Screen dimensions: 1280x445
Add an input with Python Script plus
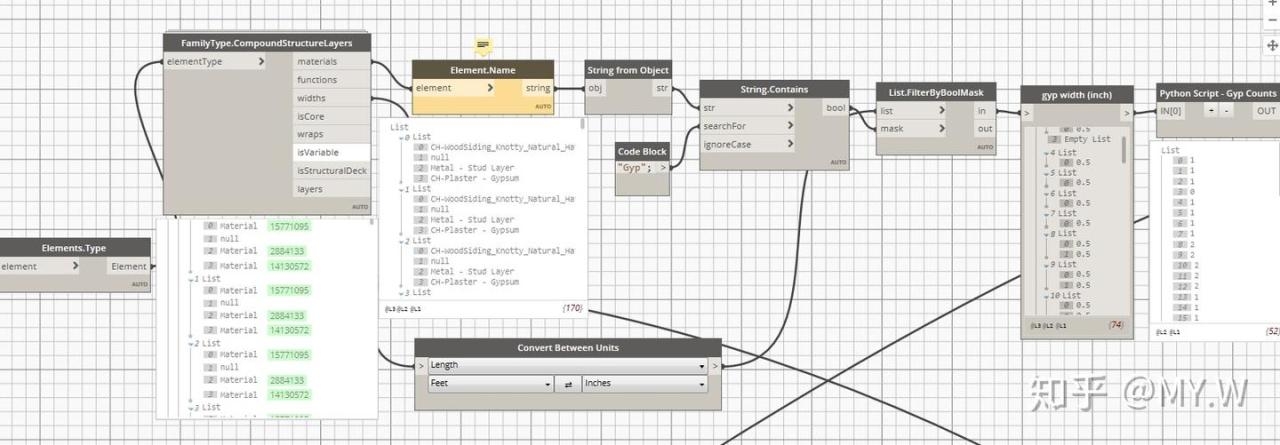pos(1212,111)
